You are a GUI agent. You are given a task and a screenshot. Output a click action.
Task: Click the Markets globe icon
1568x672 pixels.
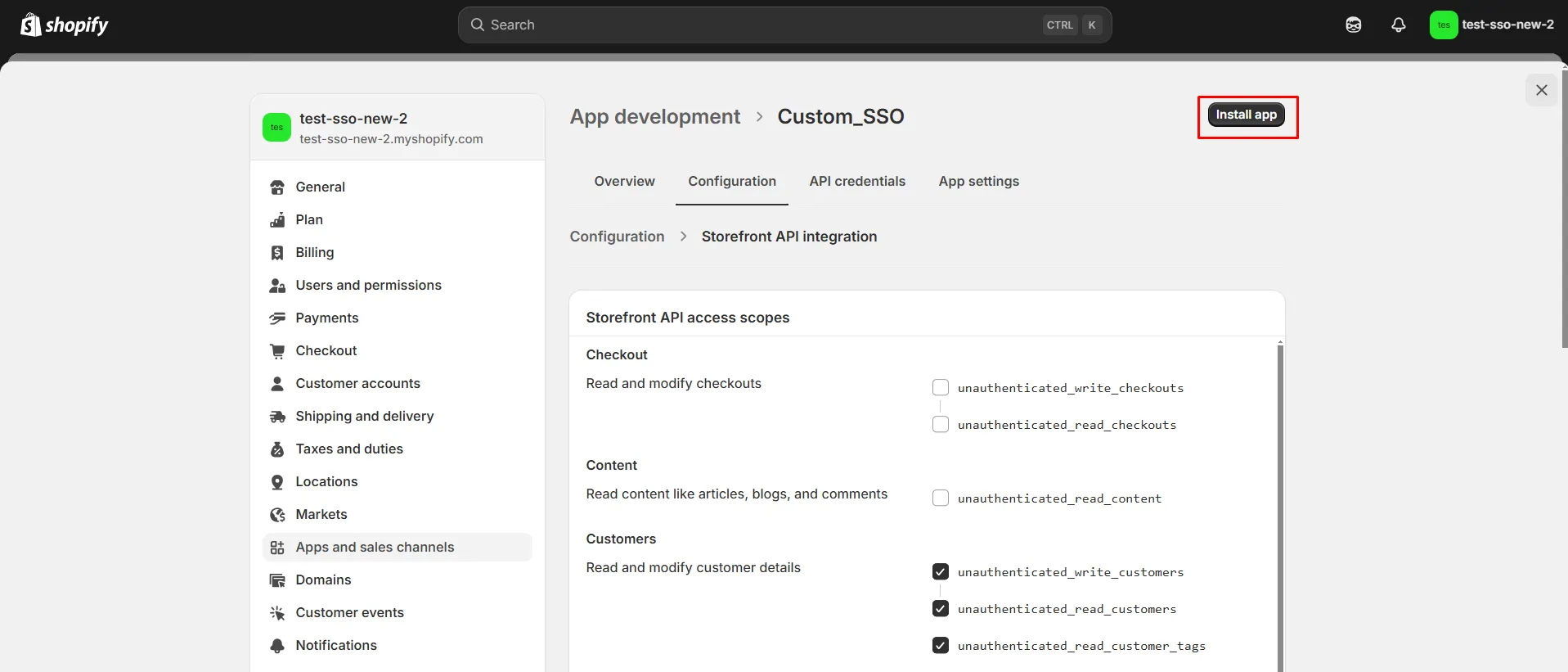pos(277,515)
